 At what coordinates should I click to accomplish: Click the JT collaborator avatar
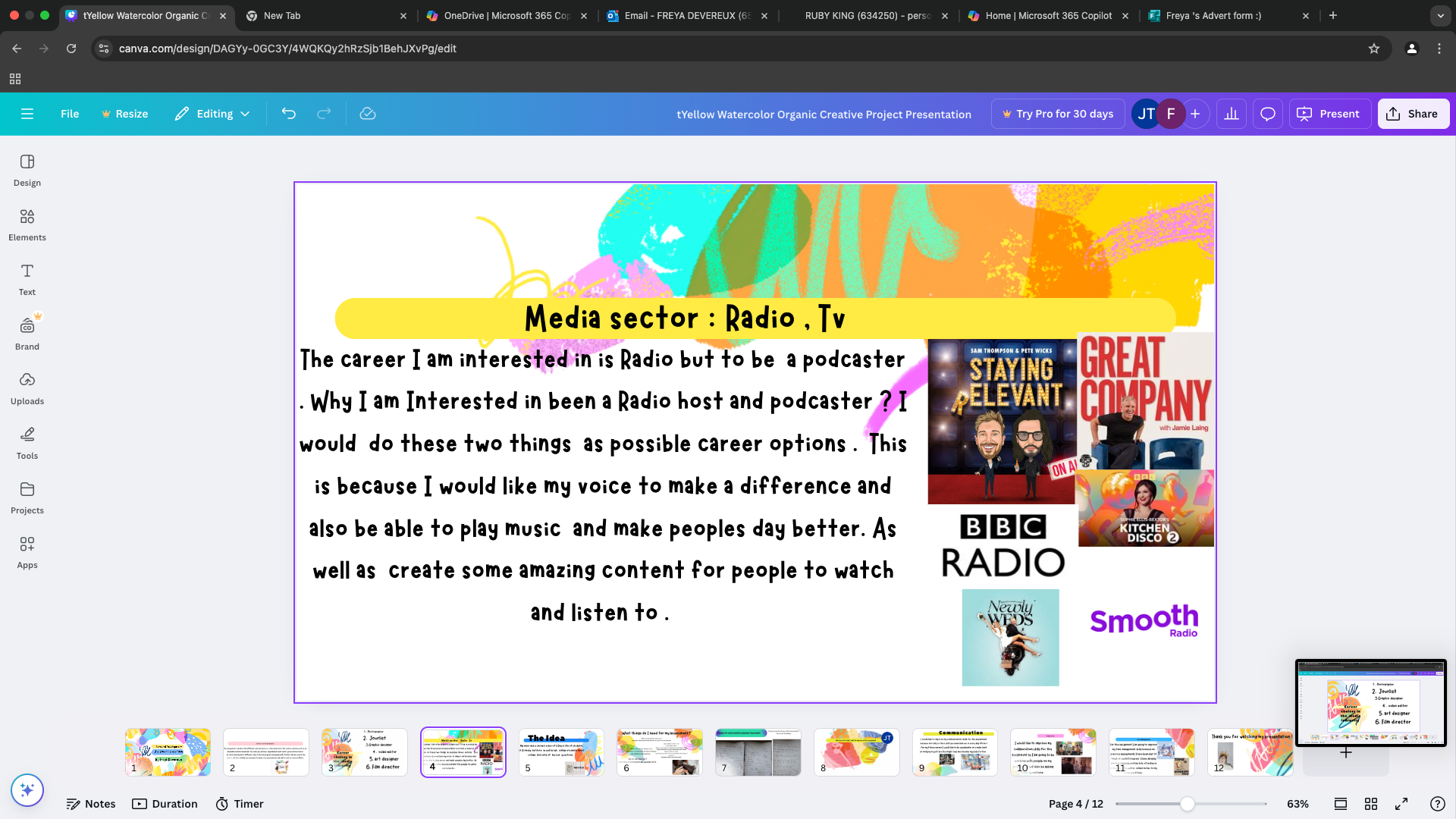[x=1146, y=114]
